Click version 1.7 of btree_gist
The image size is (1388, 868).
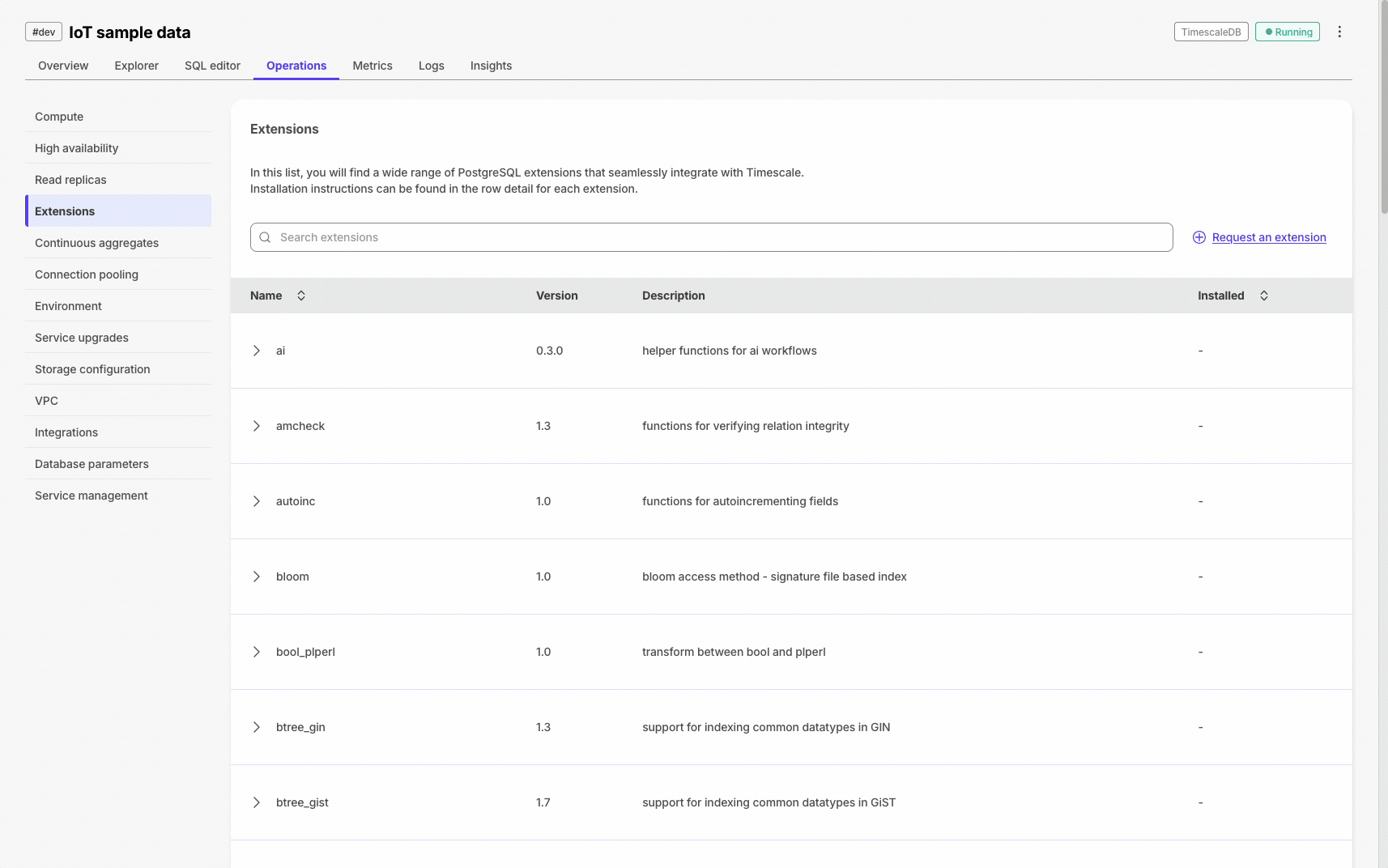pos(543,802)
